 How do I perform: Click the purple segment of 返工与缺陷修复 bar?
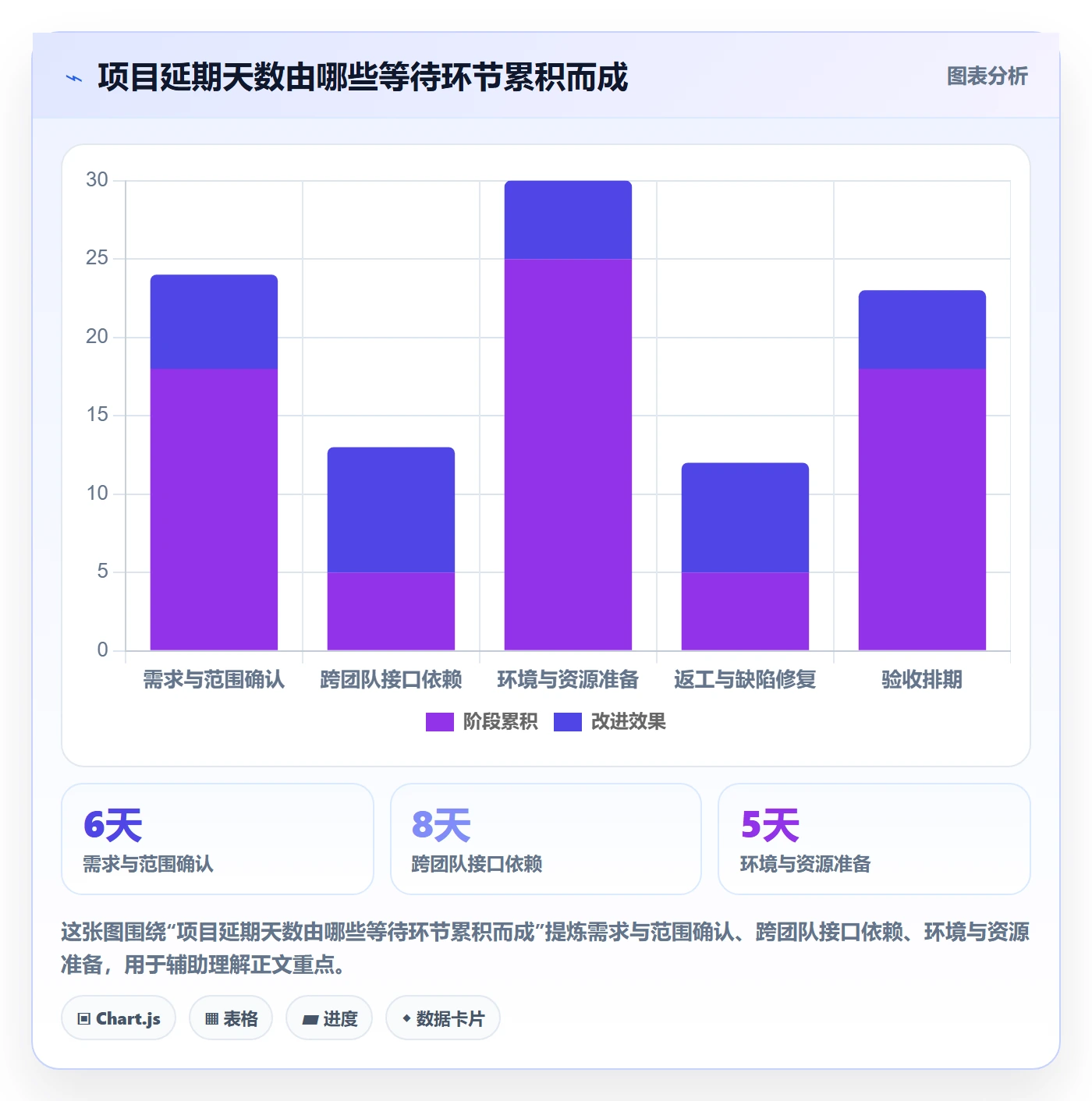pos(745,611)
